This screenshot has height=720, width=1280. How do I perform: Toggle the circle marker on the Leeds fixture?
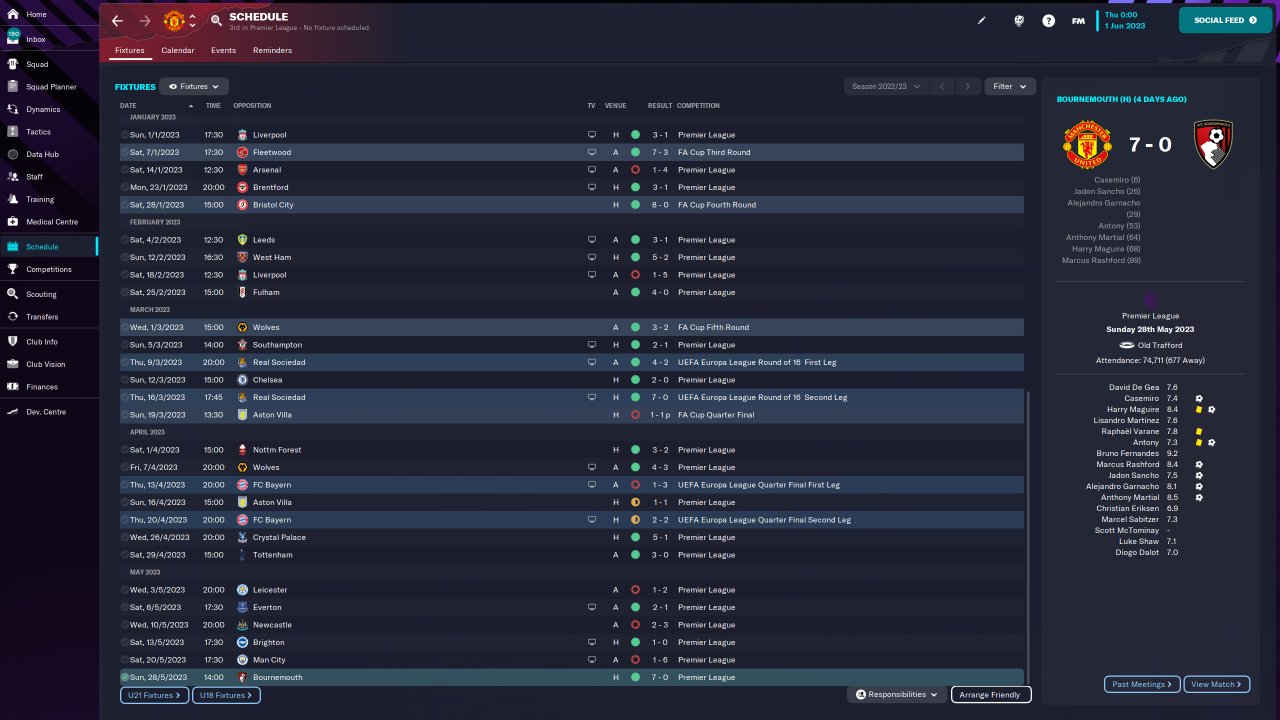click(125, 240)
